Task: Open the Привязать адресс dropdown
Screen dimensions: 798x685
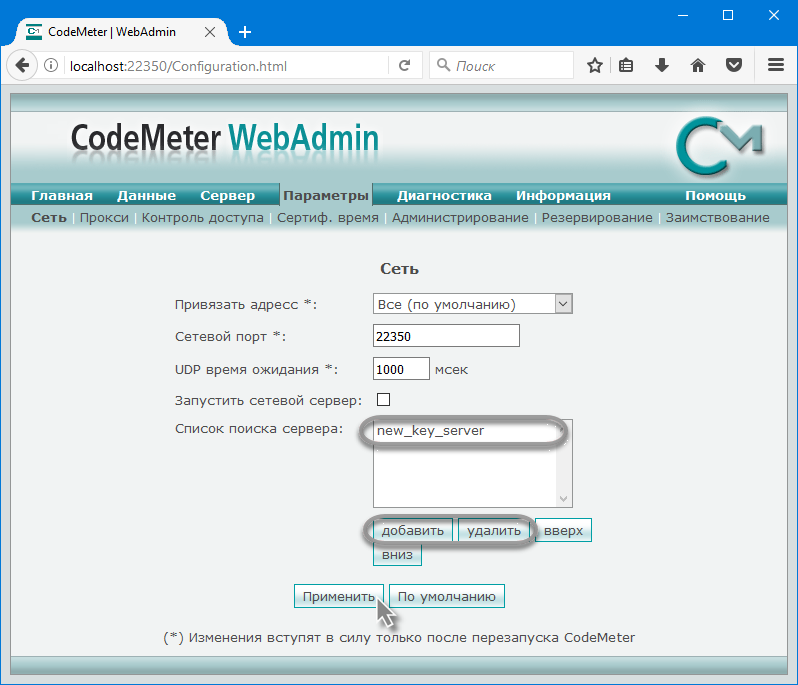Action: [x=473, y=304]
